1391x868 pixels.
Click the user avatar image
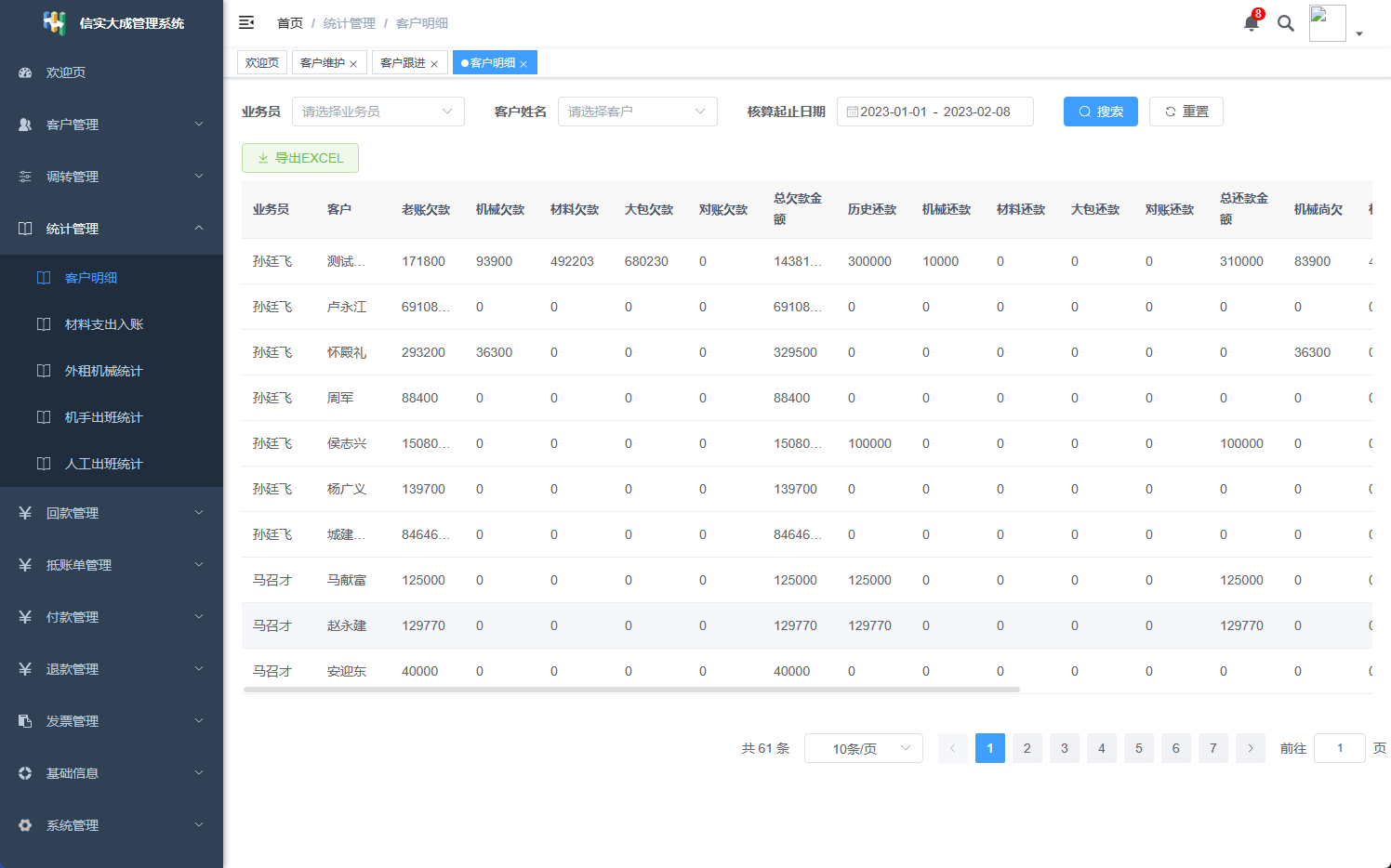[x=1327, y=23]
